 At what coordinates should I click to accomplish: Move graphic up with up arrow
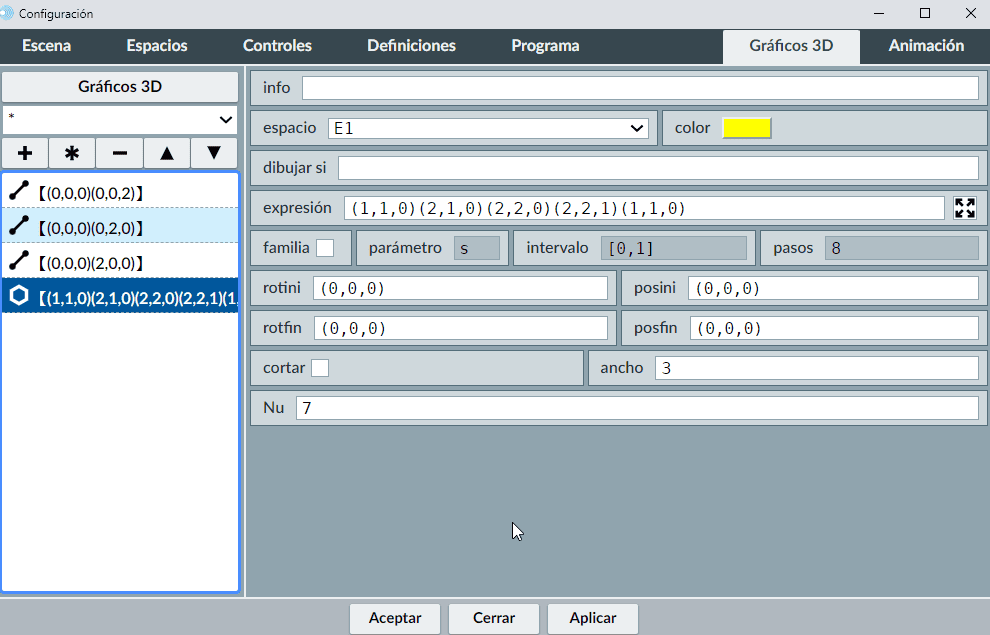click(167, 153)
